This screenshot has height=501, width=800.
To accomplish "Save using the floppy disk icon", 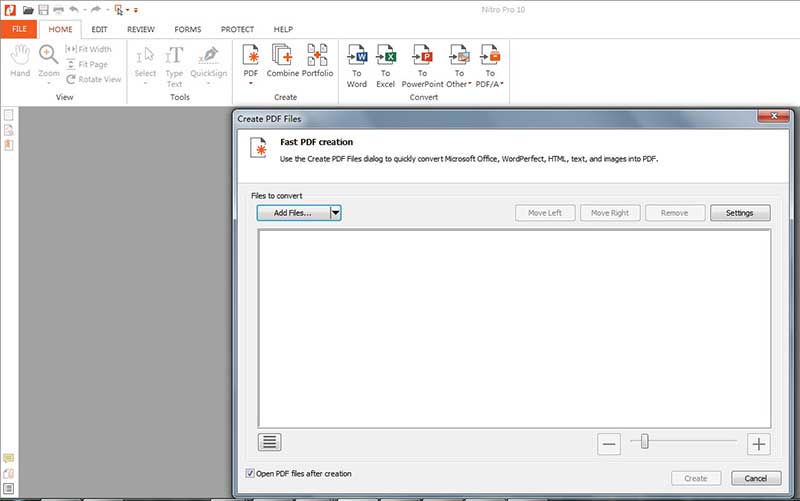I will tap(43, 10).
